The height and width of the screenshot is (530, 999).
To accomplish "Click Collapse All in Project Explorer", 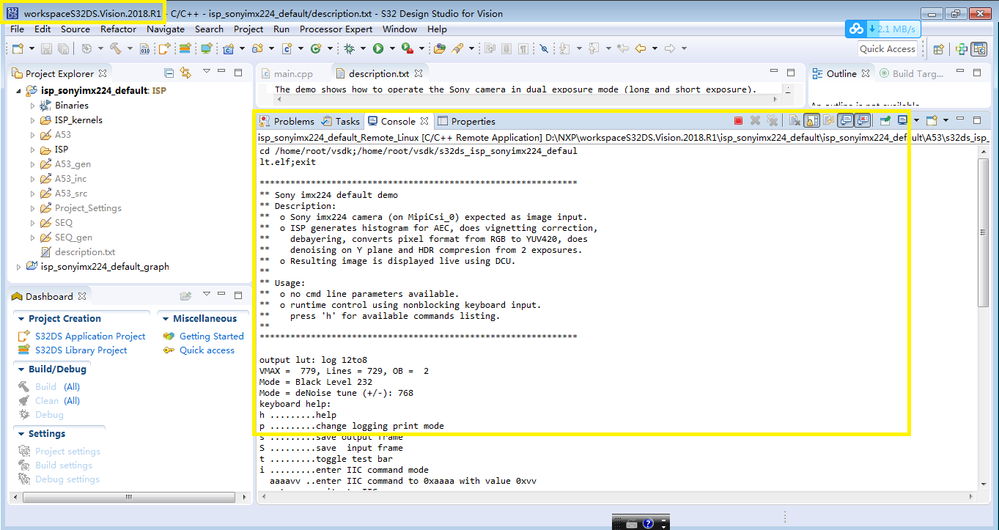I will (169, 73).
